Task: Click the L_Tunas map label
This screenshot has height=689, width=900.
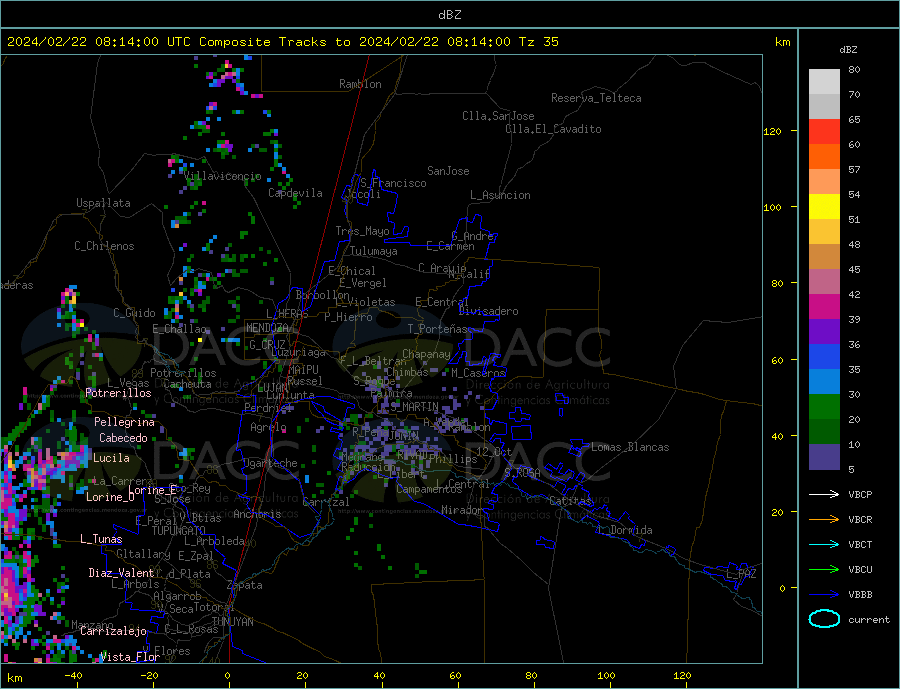Action: [x=101, y=539]
